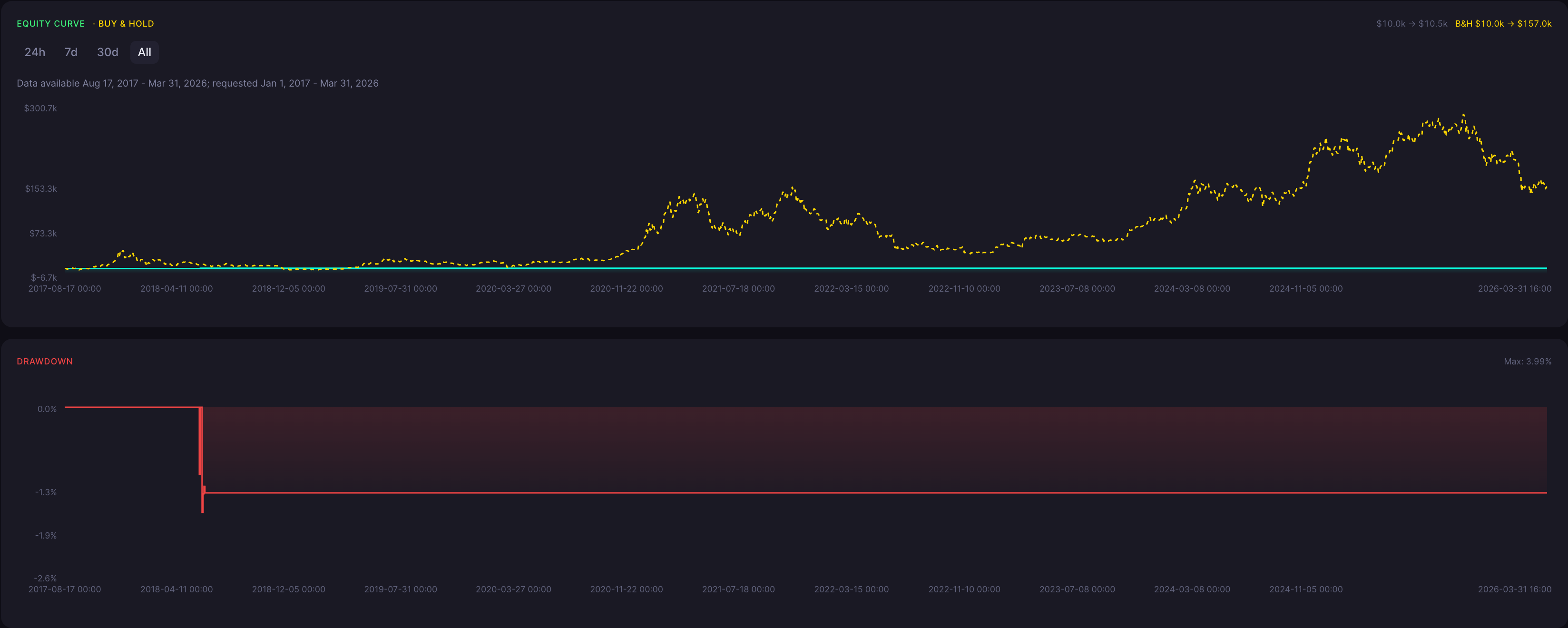Click the $-6.7k equity axis label
Viewport: 1568px width, 628px height.
pyautogui.click(x=44, y=277)
